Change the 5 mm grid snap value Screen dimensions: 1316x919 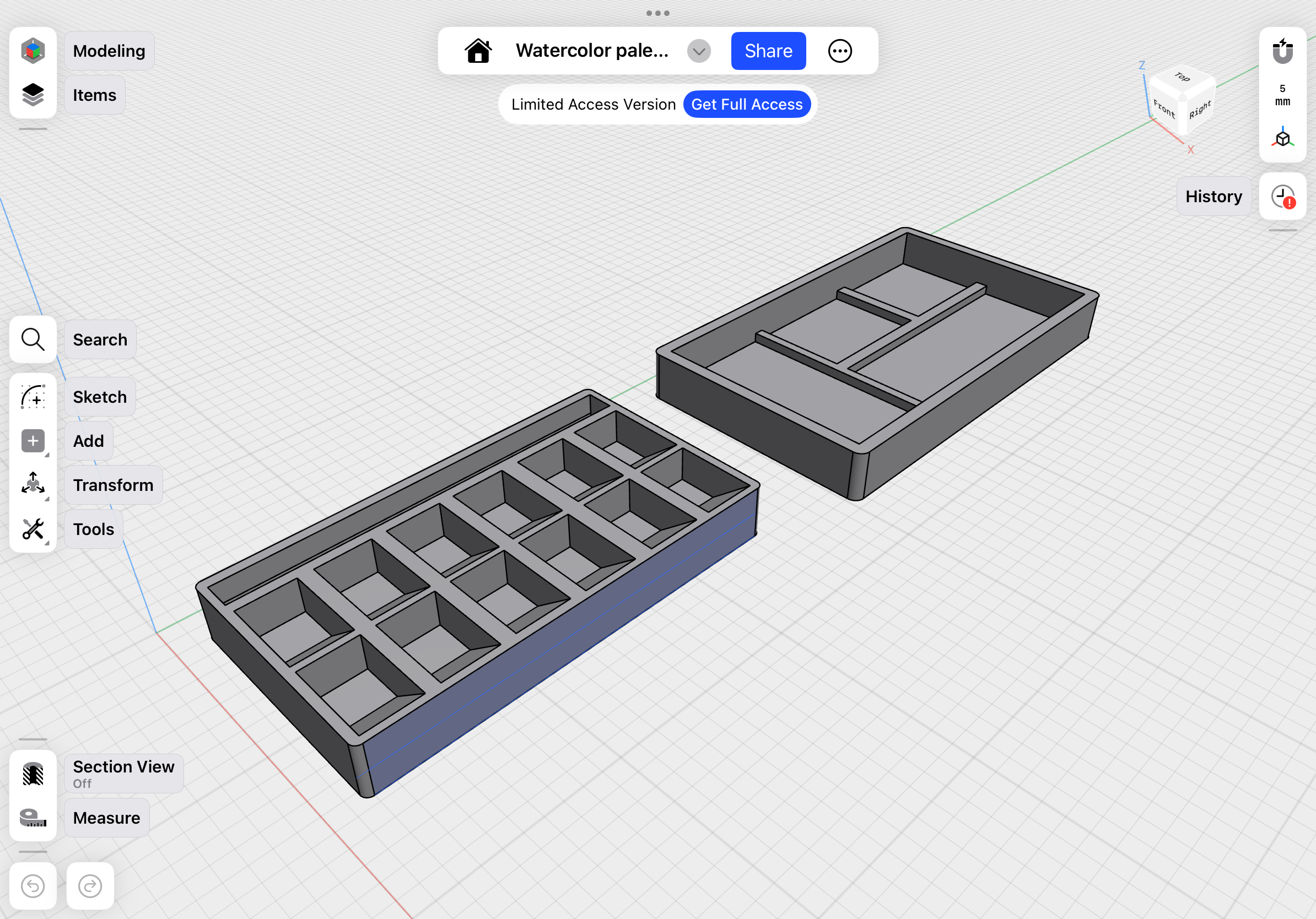pyautogui.click(x=1283, y=95)
